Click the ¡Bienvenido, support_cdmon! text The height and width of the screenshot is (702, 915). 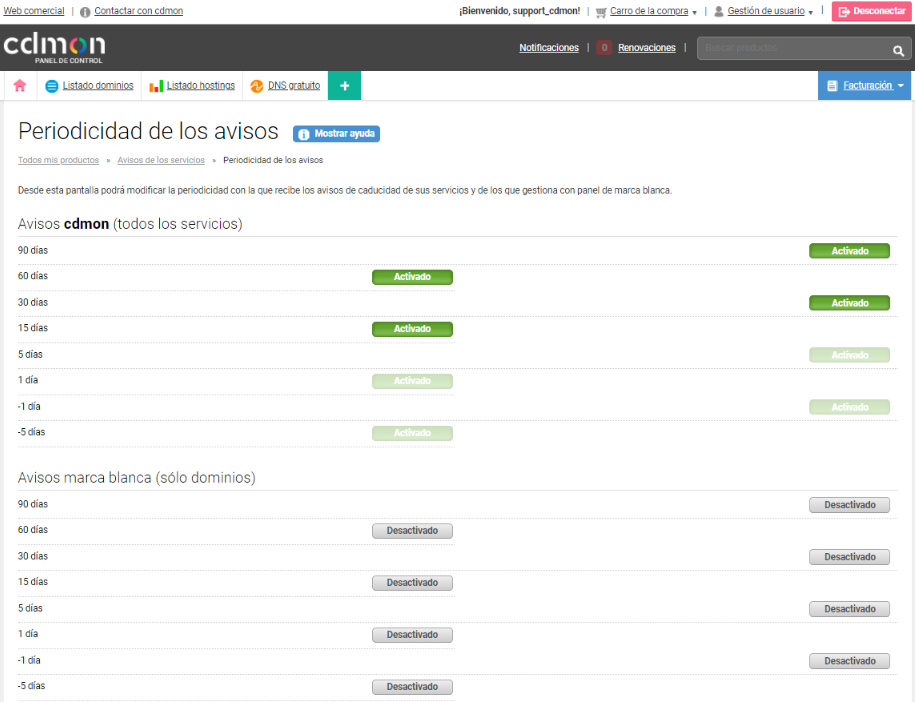pyautogui.click(x=519, y=11)
